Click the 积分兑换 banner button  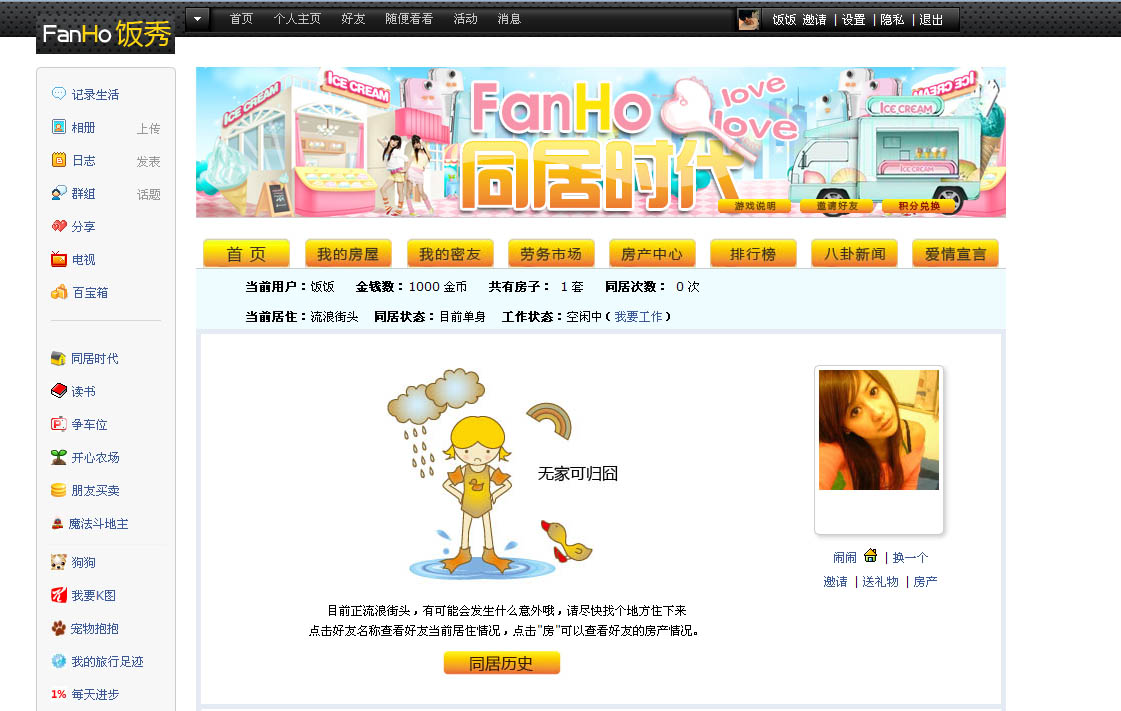coord(919,206)
